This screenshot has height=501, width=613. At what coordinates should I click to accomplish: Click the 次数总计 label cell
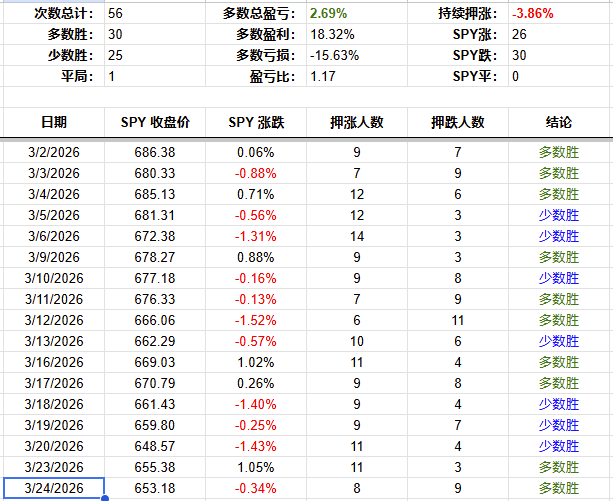(x=54, y=14)
